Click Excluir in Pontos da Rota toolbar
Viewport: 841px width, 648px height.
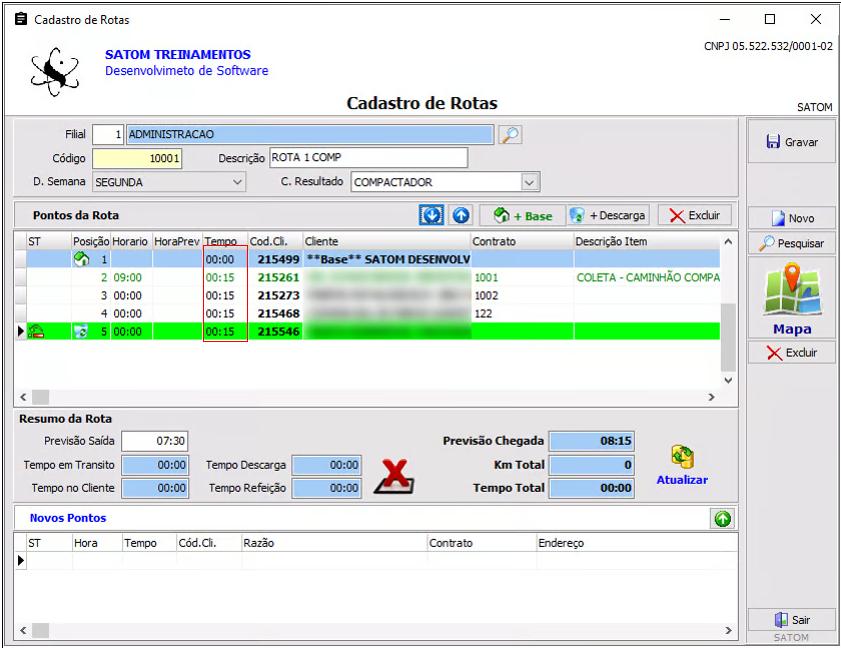[694, 215]
